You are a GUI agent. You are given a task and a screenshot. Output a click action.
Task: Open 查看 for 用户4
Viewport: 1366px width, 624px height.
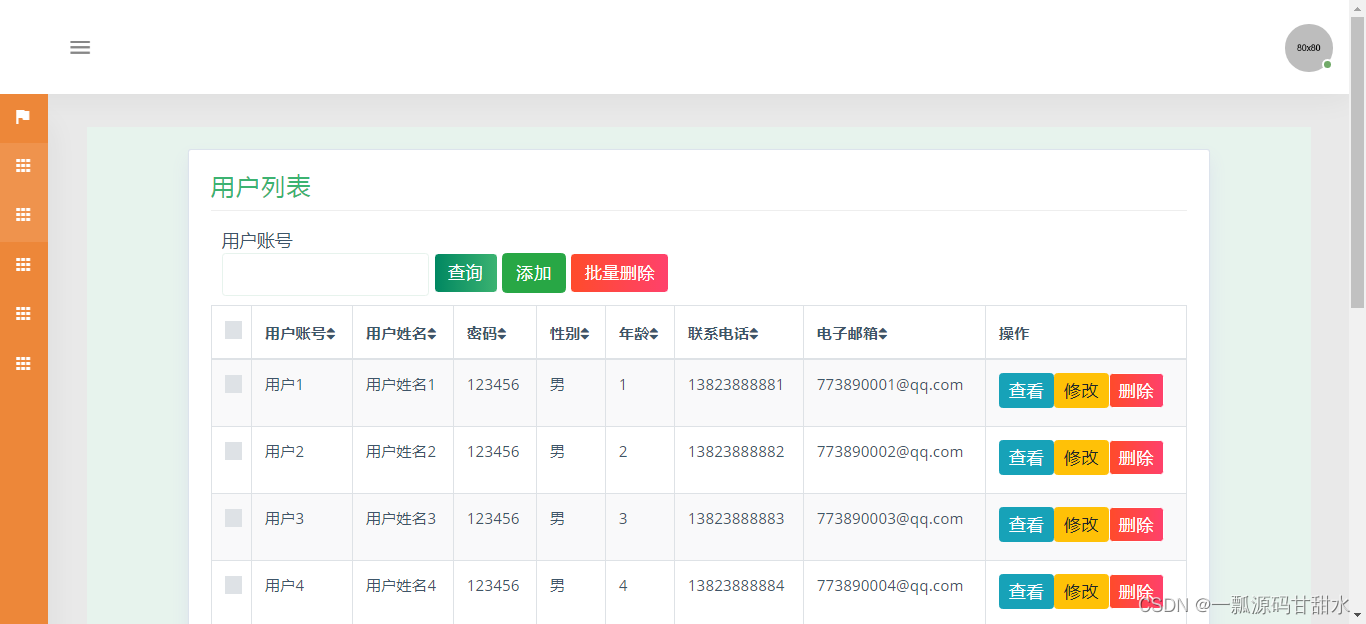point(1026,592)
